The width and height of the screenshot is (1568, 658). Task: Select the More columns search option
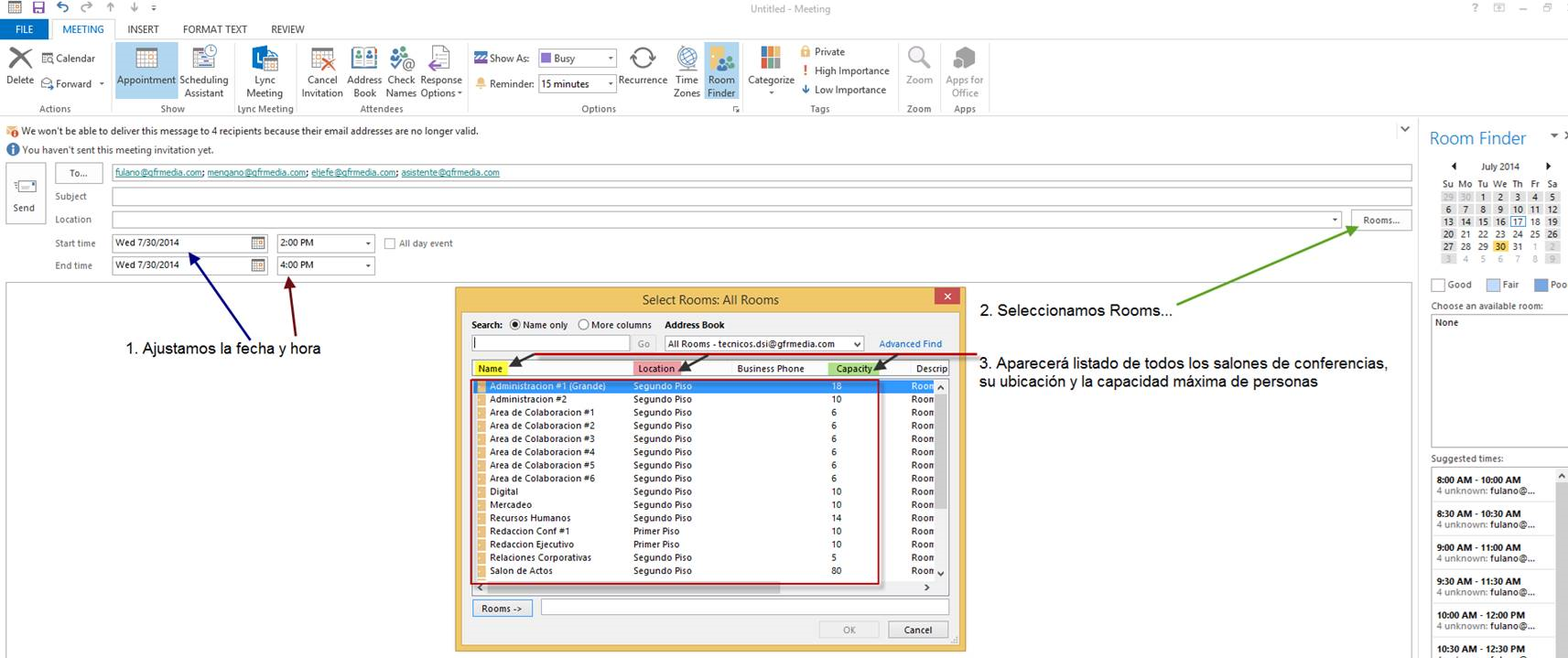(x=583, y=325)
